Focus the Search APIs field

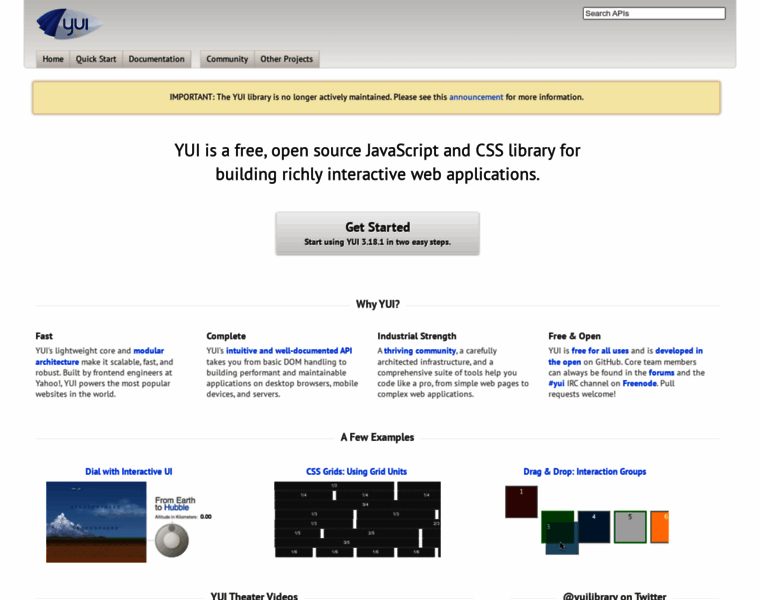click(x=654, y=14)
